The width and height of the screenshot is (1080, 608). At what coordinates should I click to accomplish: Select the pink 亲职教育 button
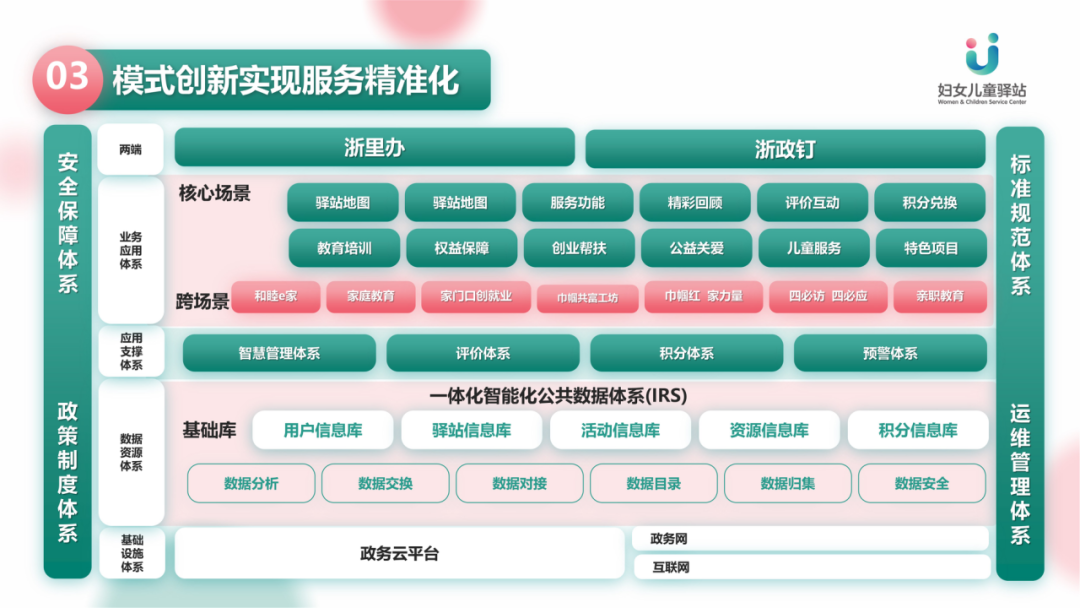(940, 296)
